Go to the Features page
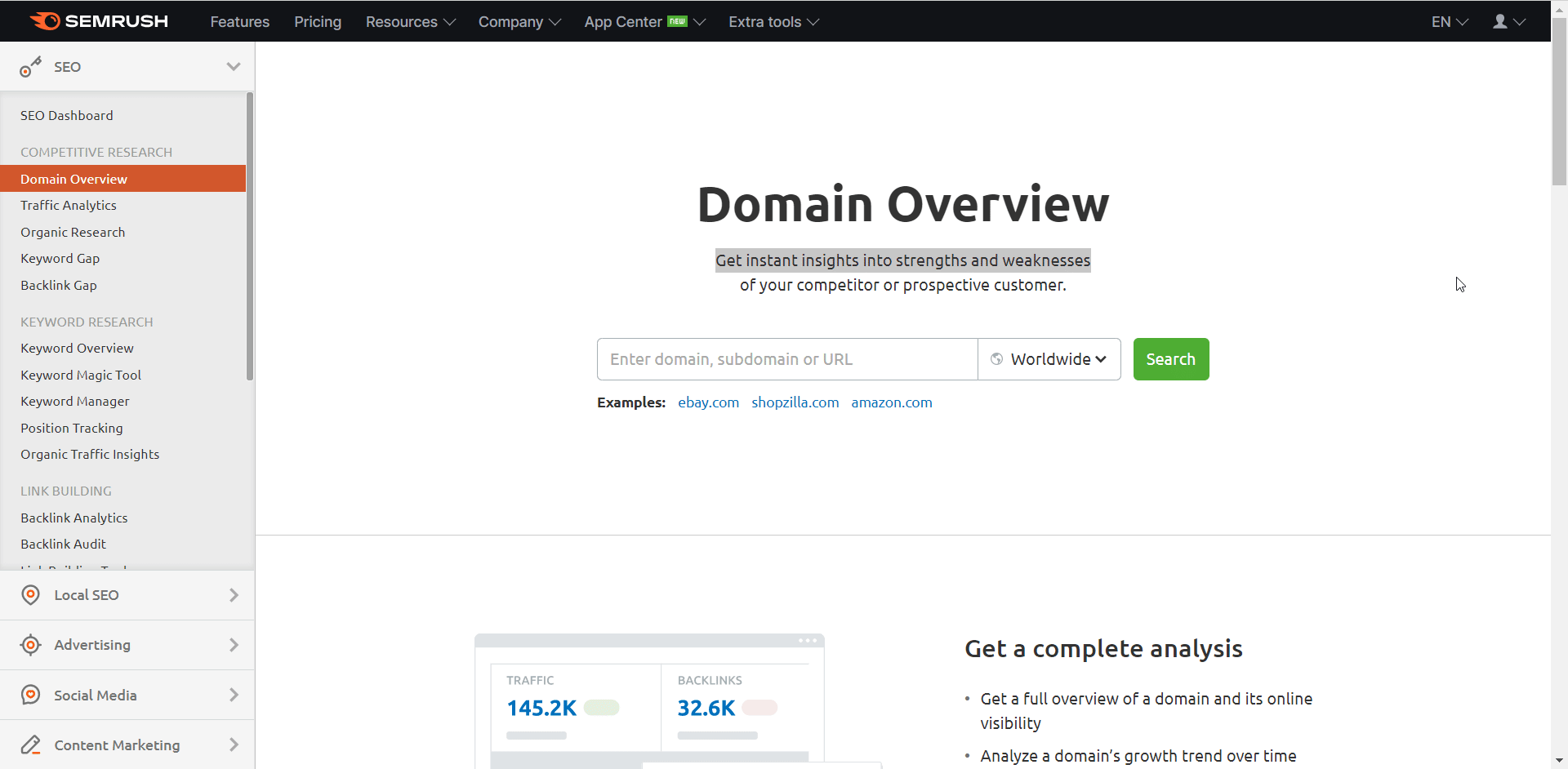The image size is (1568, 769). pyautogui.click(x=239, y=22)
